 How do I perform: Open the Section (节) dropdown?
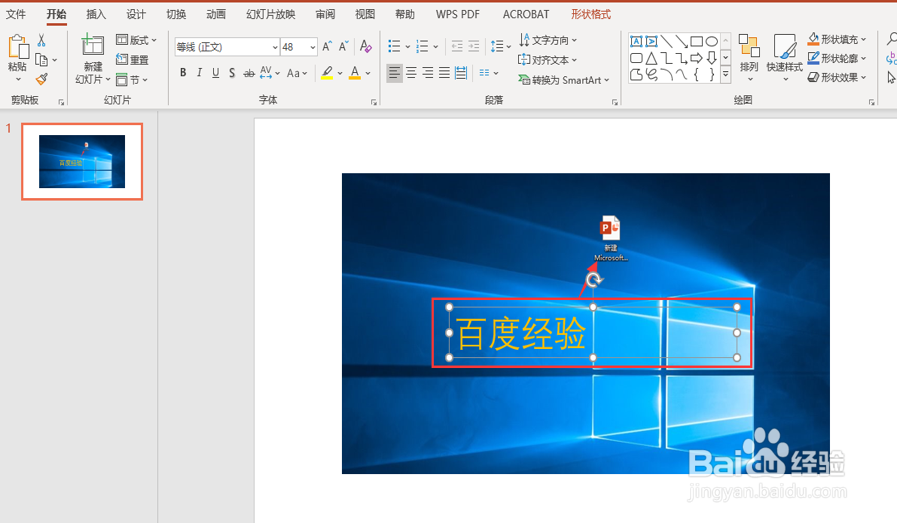(x=132, y=80)
